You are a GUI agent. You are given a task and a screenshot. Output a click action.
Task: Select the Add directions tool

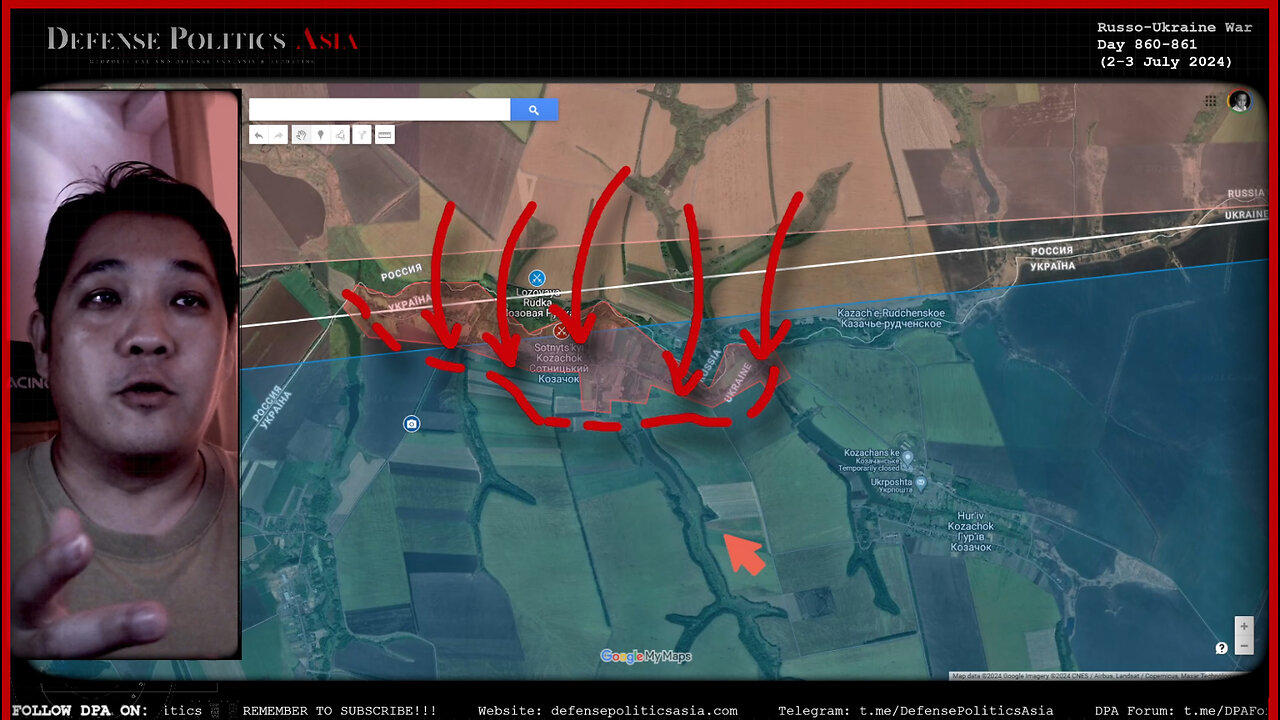click(x=361, y=135)
